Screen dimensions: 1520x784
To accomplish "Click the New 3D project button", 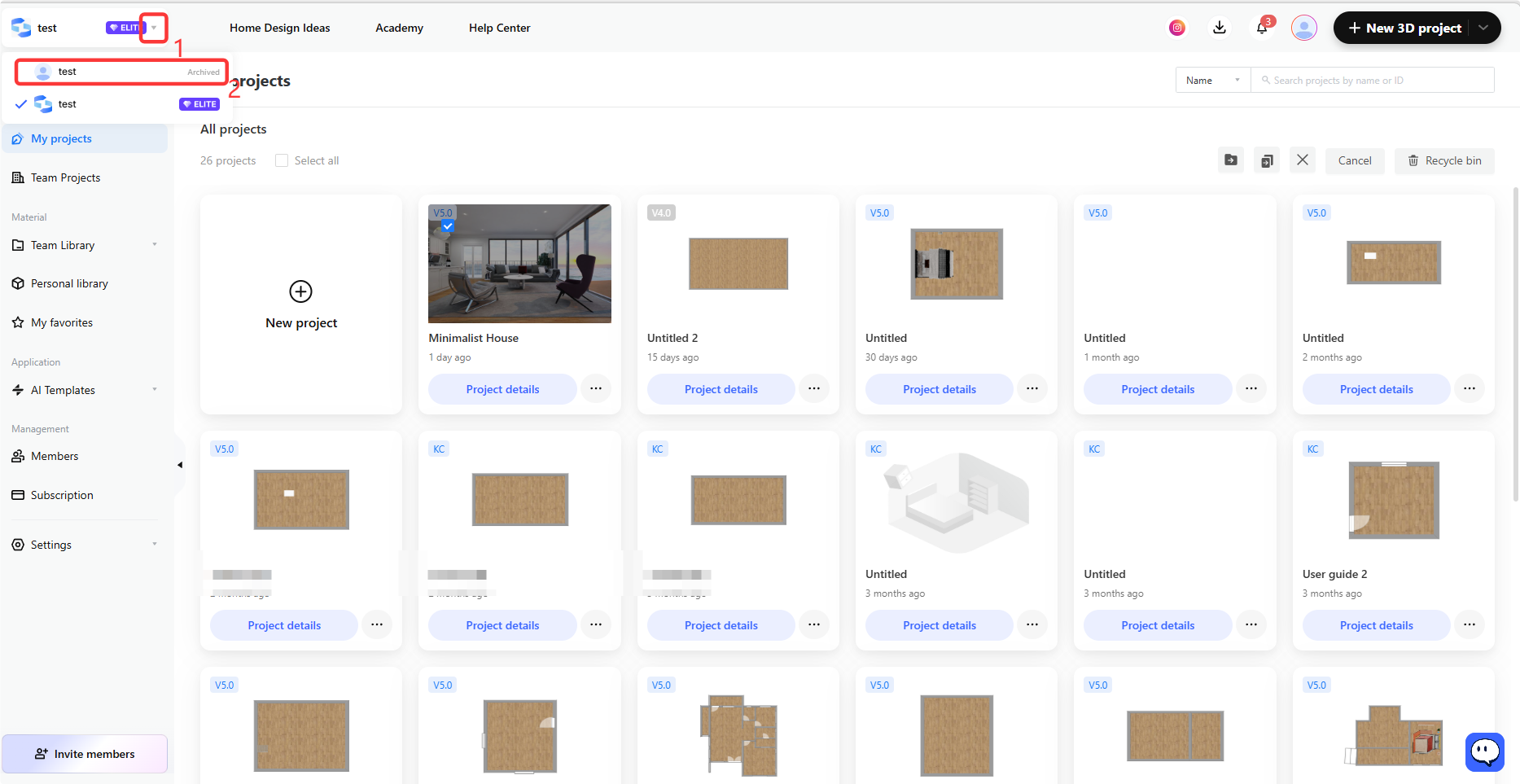I will (x=1404, y=28).
